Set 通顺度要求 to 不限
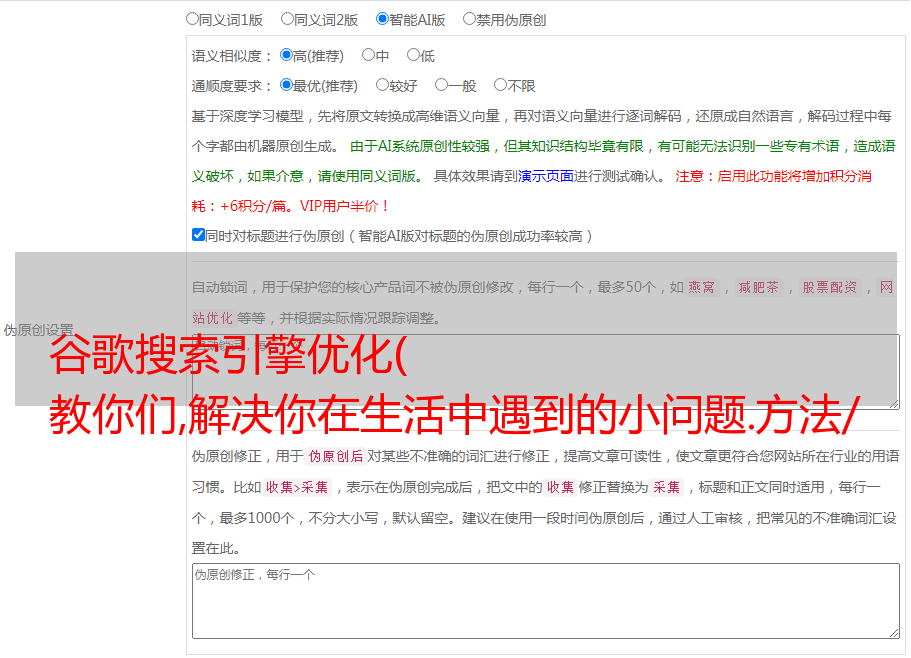Image resolution: width=911 pixels, height=658 pixels. click(500, 85)
